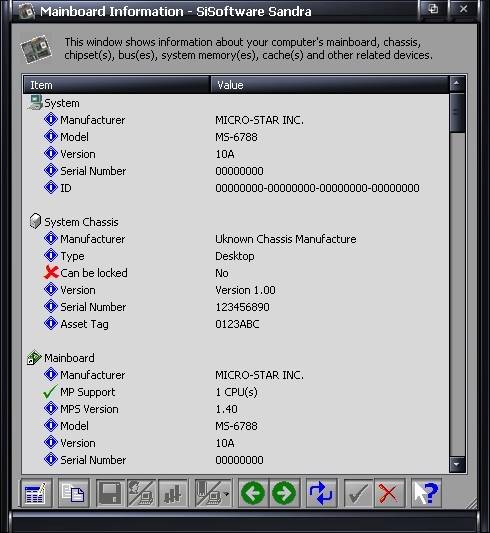Click the System computer category icon
This screenshot has width=490, height=533.
35,102
